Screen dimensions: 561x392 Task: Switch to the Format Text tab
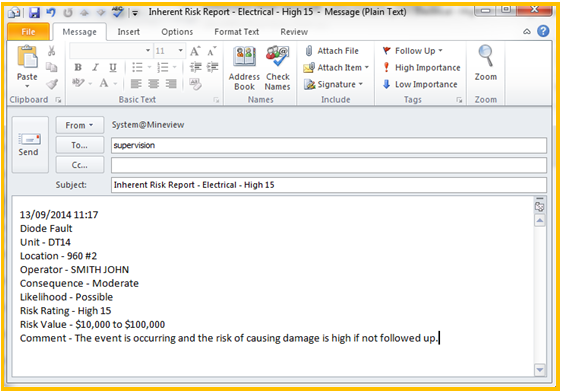(236, 32)
